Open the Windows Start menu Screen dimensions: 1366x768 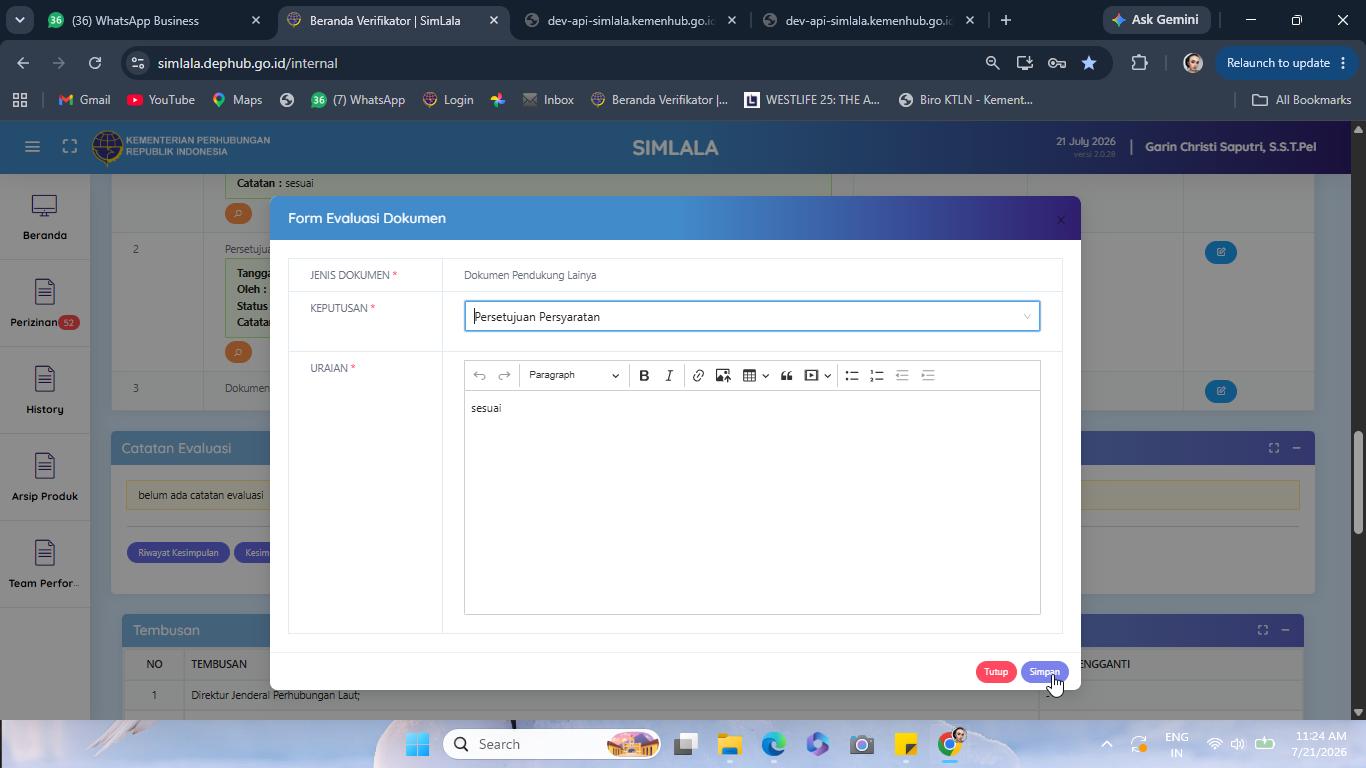point(418,744)
